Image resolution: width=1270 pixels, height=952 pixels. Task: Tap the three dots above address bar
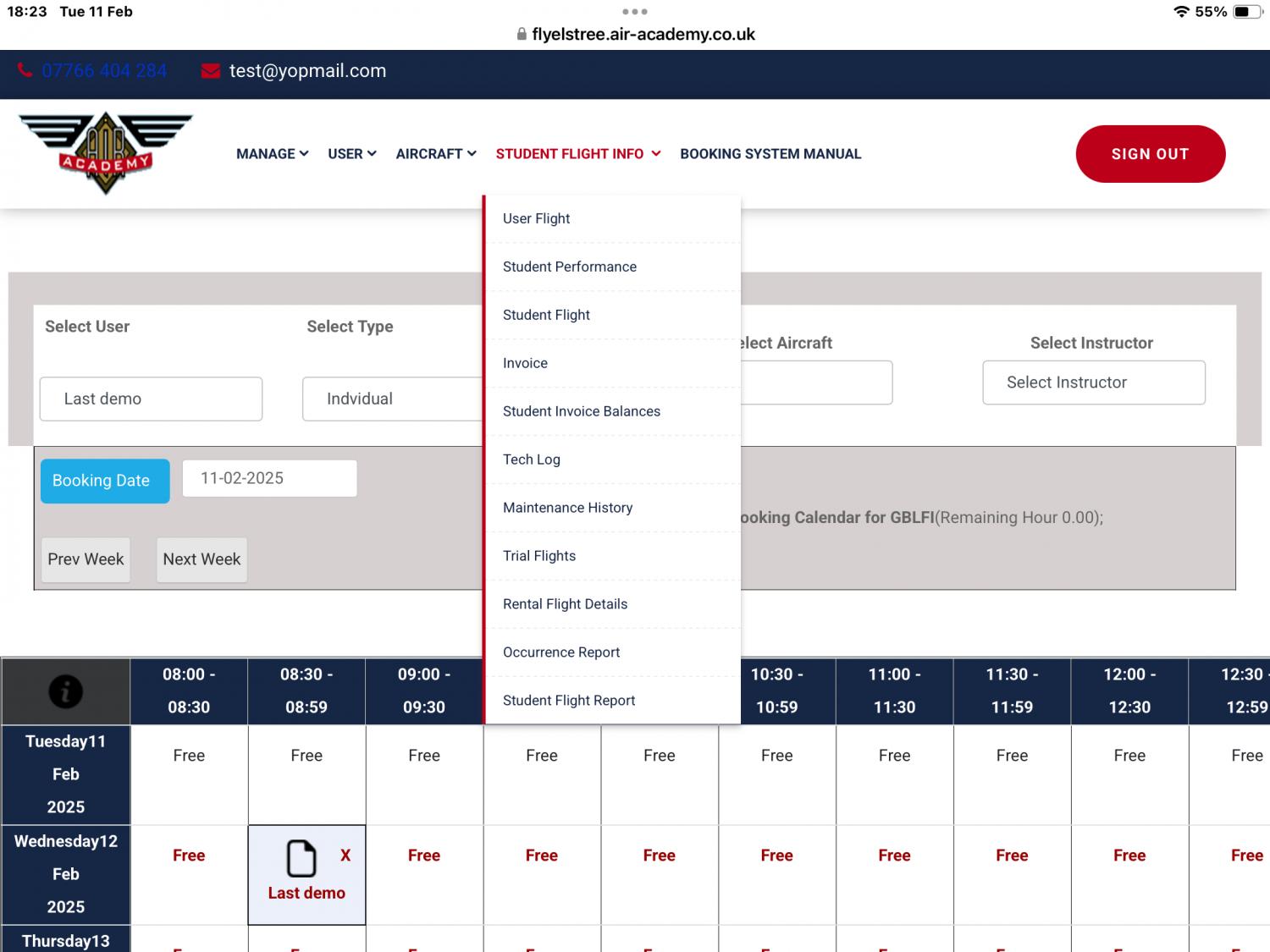pyautogui.click(x=634, y=12)
